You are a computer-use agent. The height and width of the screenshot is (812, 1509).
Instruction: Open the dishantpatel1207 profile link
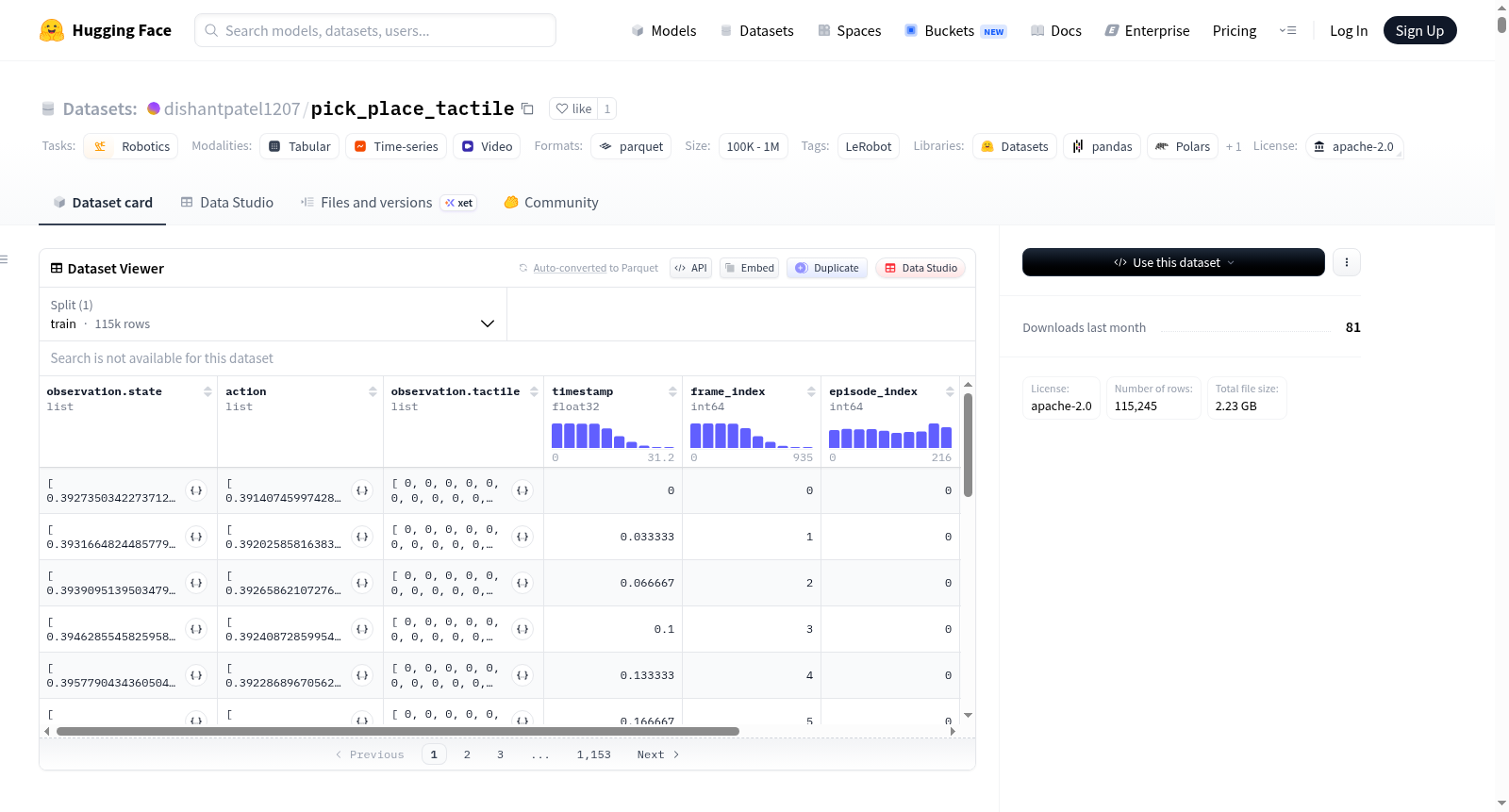(232, 108)
